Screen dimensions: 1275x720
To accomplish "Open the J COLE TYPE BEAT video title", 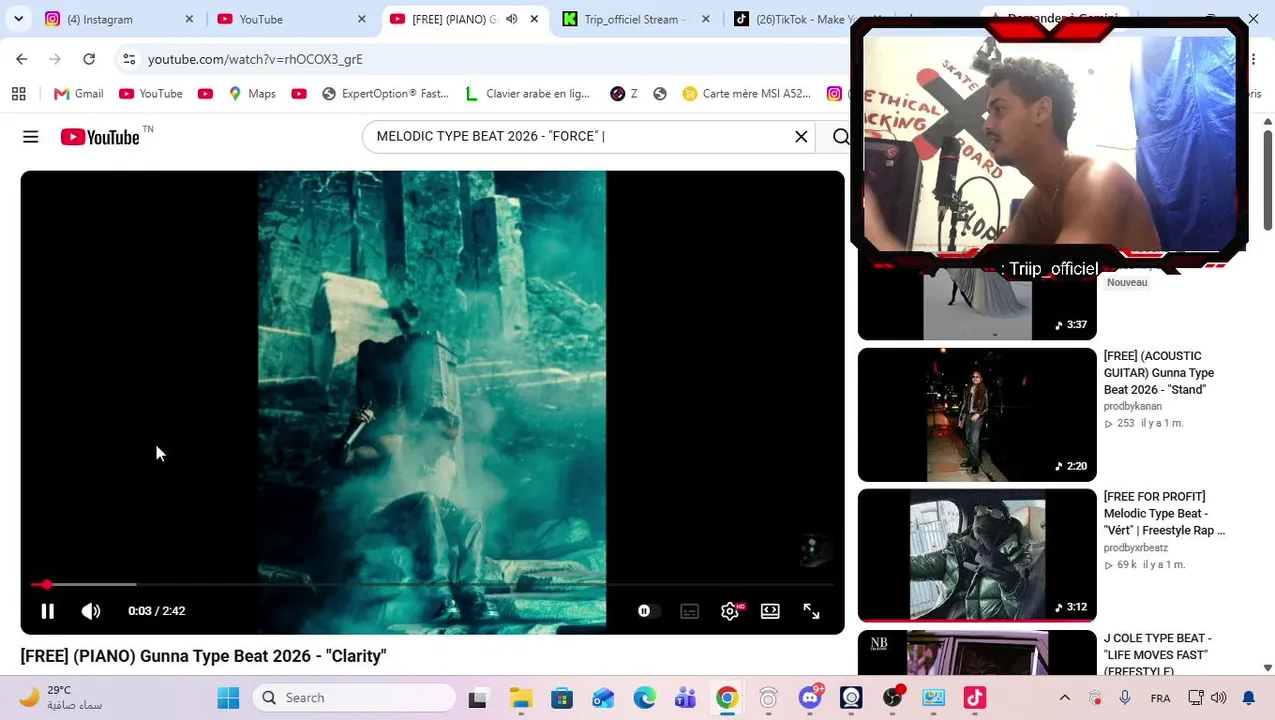I will 1157,654.
